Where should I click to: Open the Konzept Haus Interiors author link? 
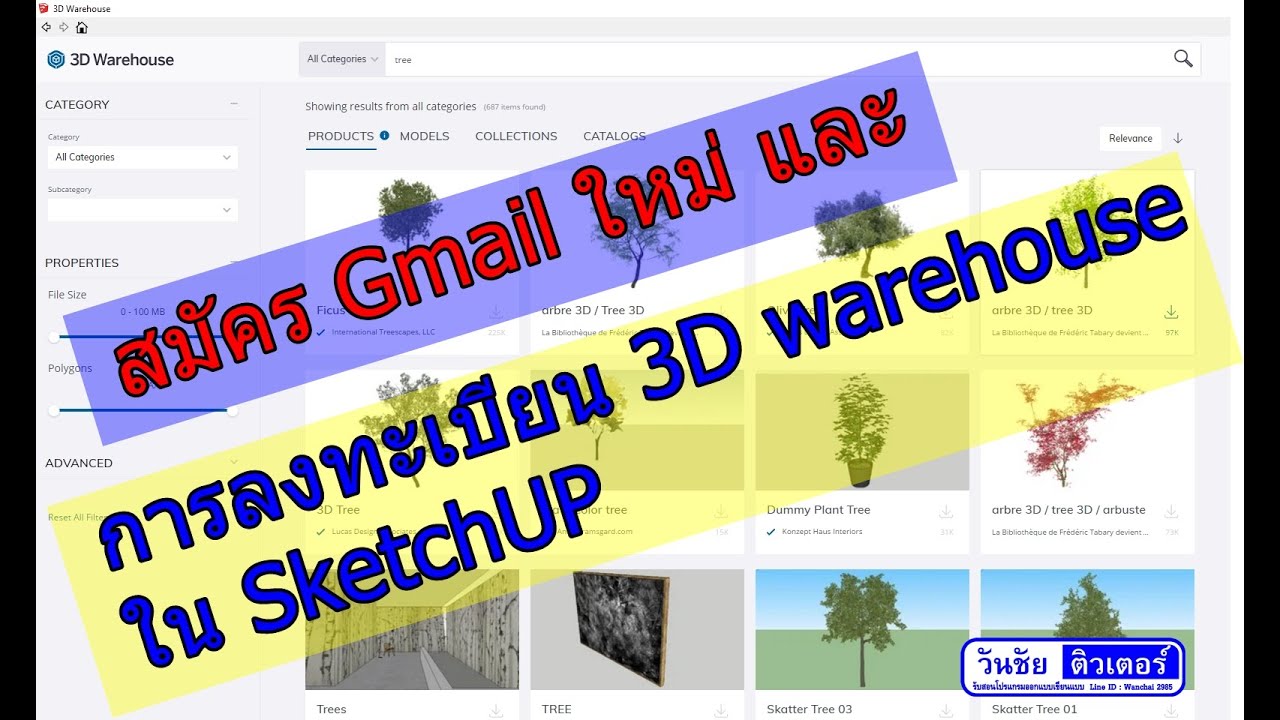coord(822,532)
